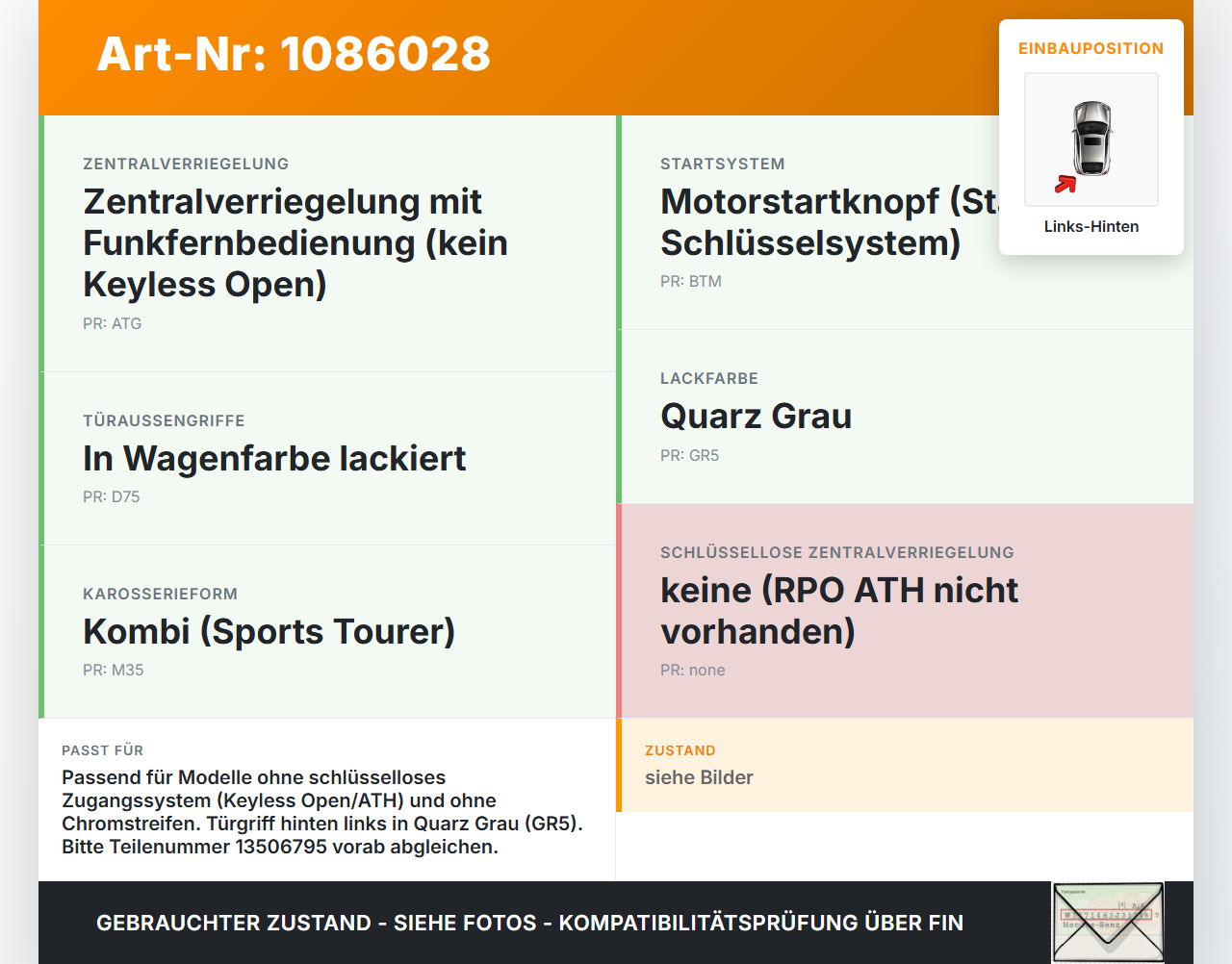Click the "GEBRAUCHTER ZUSTAND" footer banner text

point(529,923)
